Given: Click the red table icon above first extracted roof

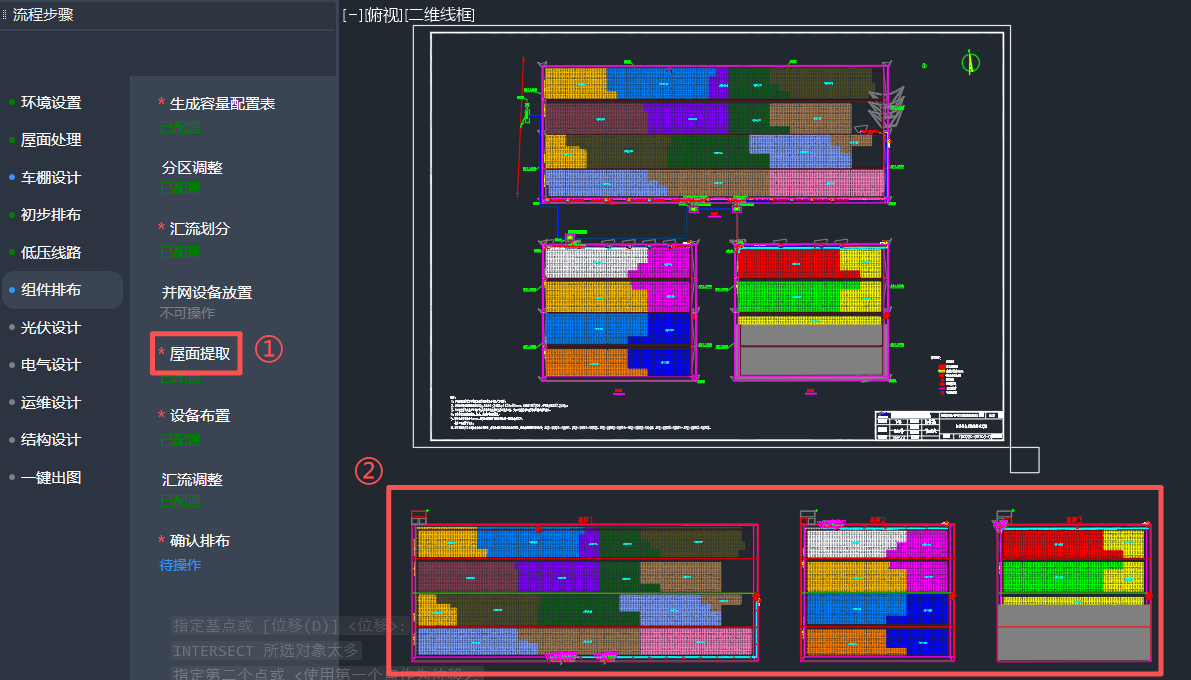Looking at the screenshot, I should click(x=419, y=517).
